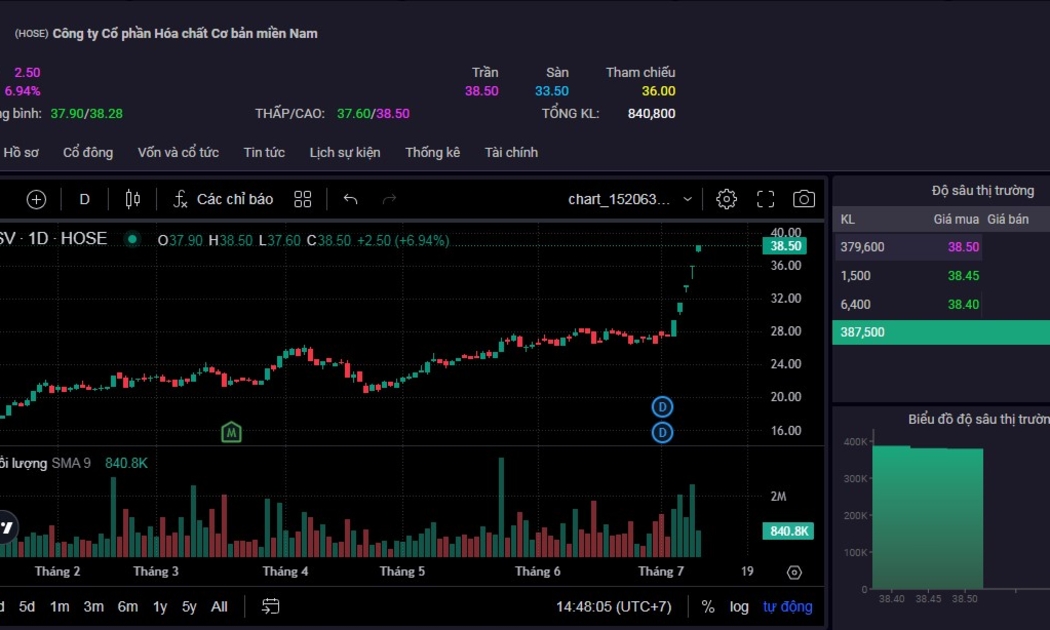
Task: Toggle log scale on price axis
Action: coord(739,606)
